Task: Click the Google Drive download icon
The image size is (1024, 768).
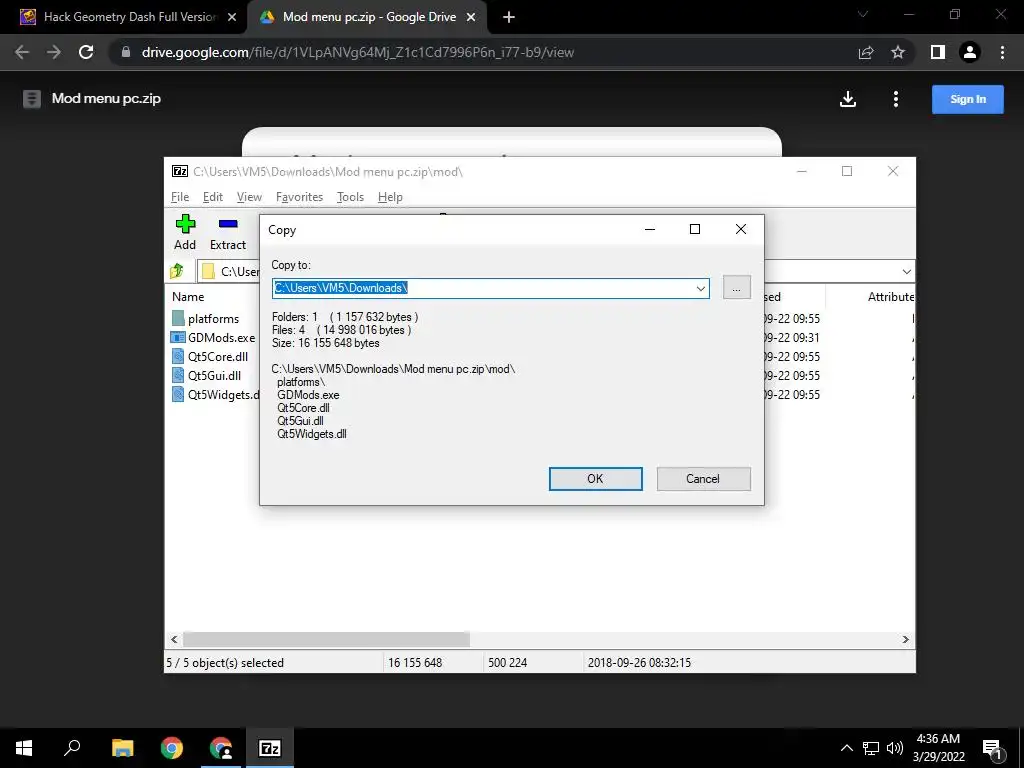Action: click(x=848, y=99)
